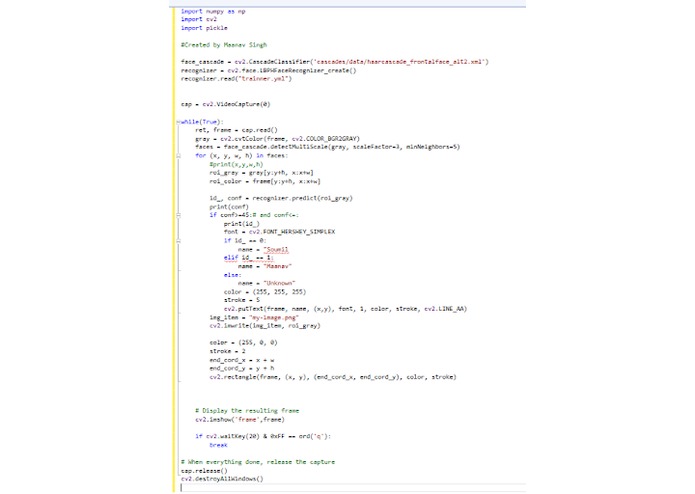Click the '#Created by Maanav Singh' comment
Viewport: 695px width, 494px height.
224,45
